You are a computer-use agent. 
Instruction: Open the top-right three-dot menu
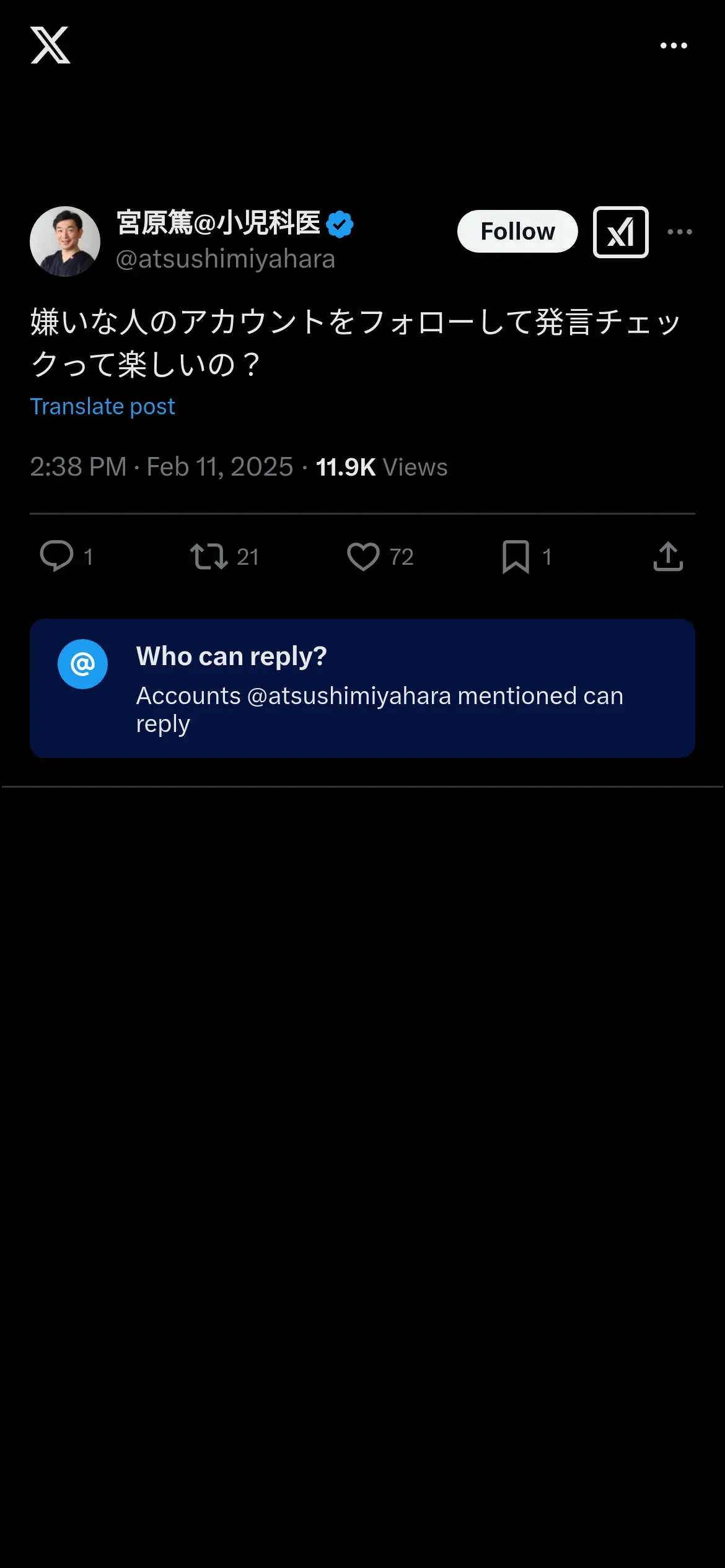click(674, 45)
